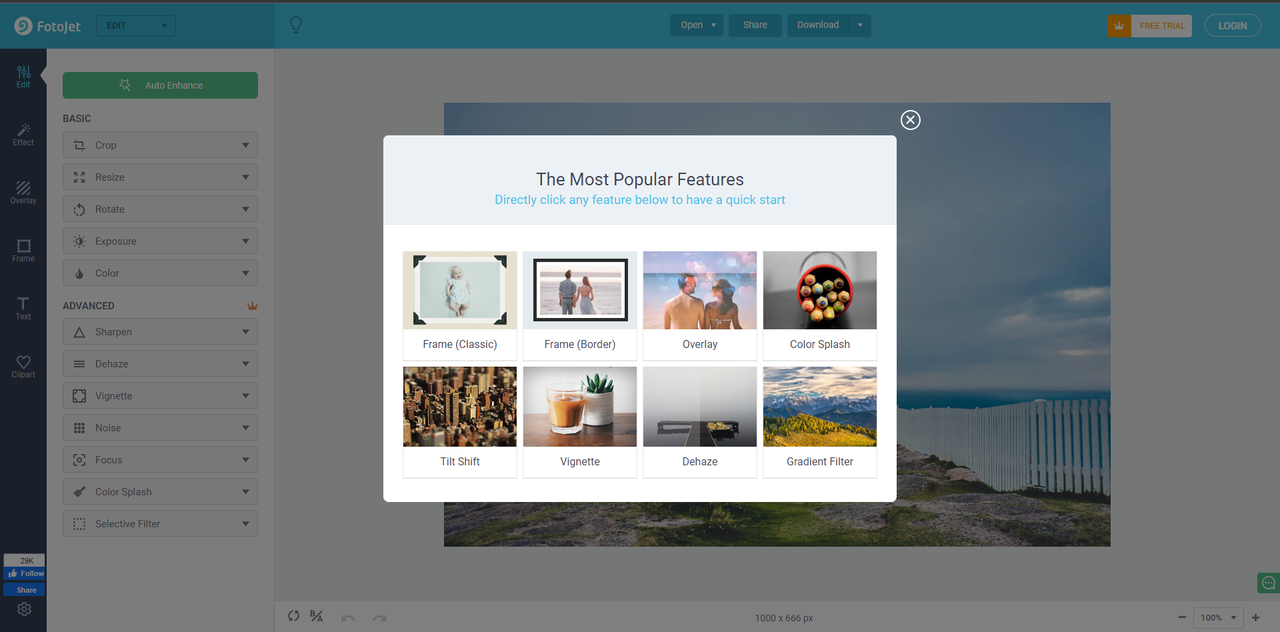Open the Frame sidebar tool
This screenshot has width=1280, height=632.
pos(23,250)
